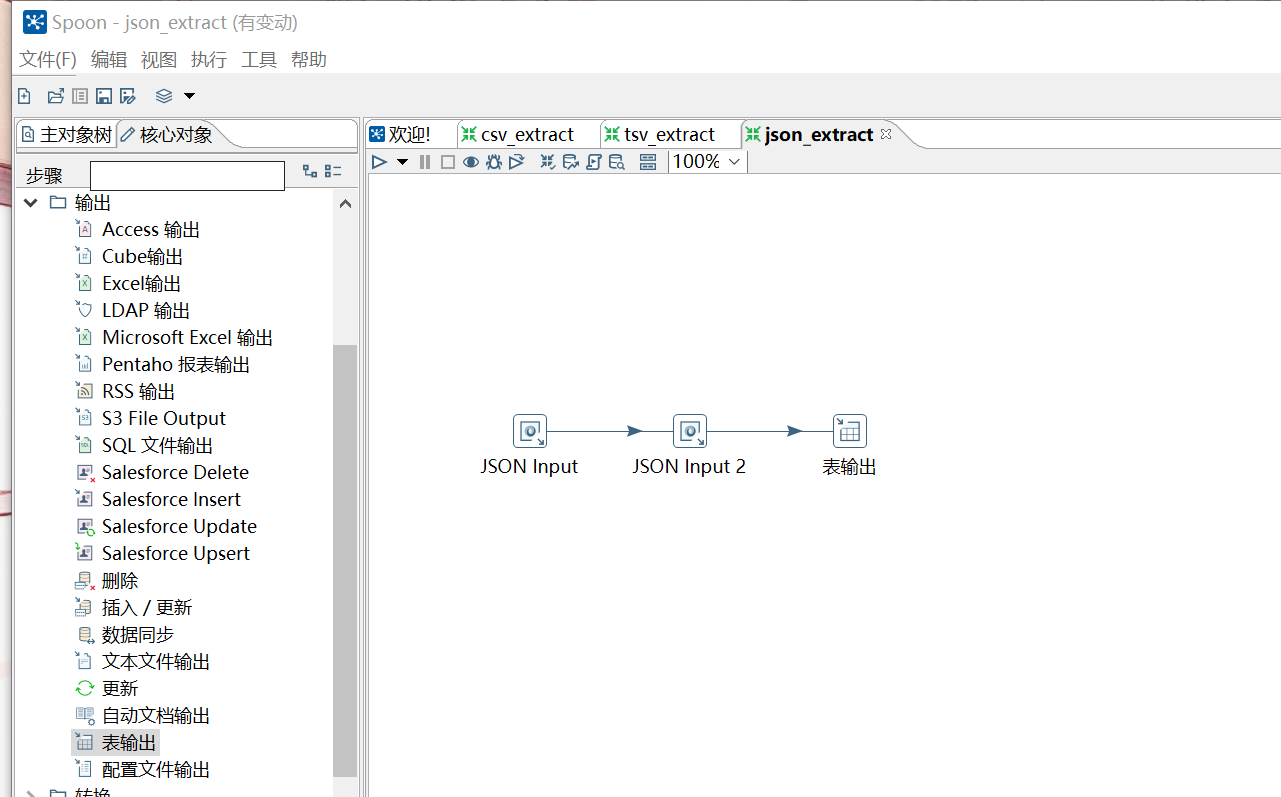Select the 自动文档输出 step
This screenshot has height=797, width=1281.
(143, 716)
